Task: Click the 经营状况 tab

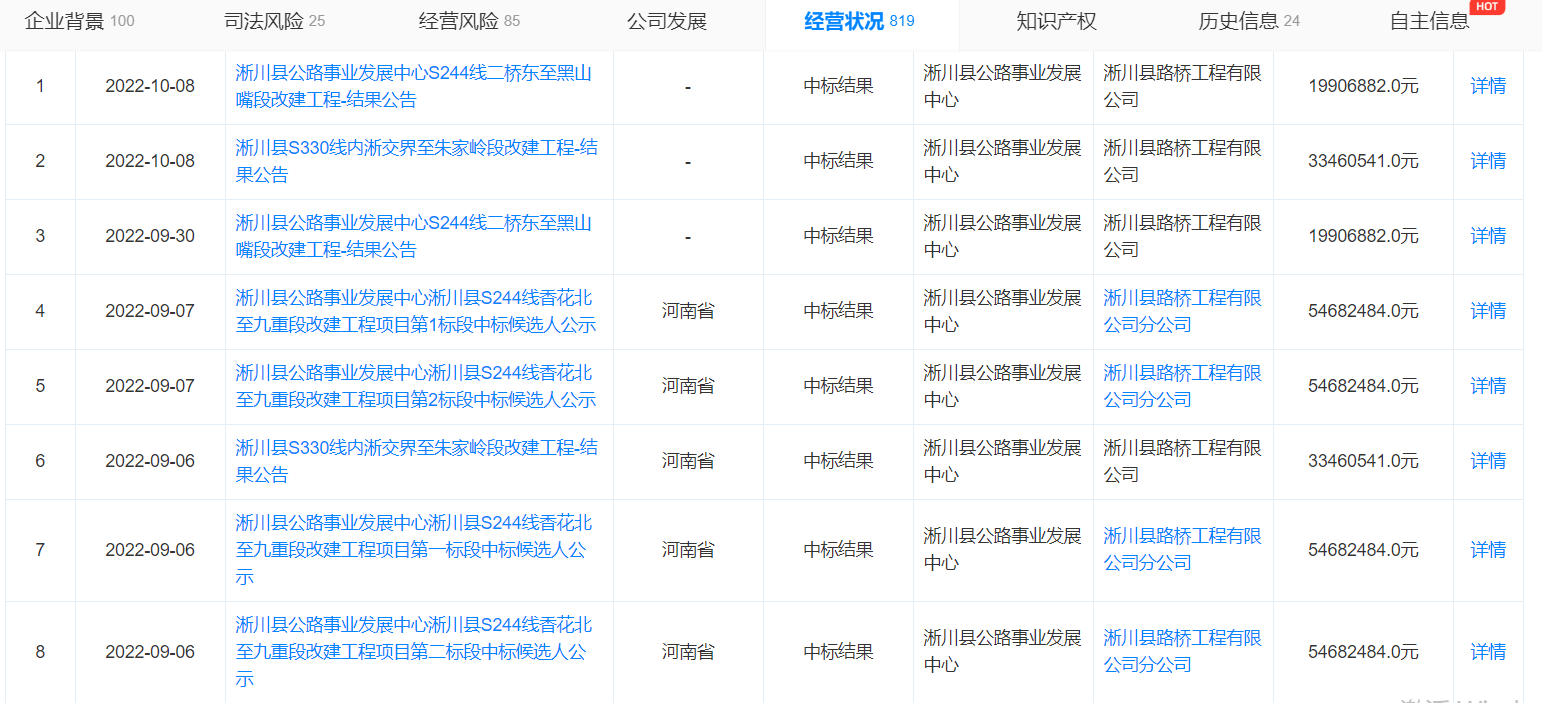Action: coord(859,21)
